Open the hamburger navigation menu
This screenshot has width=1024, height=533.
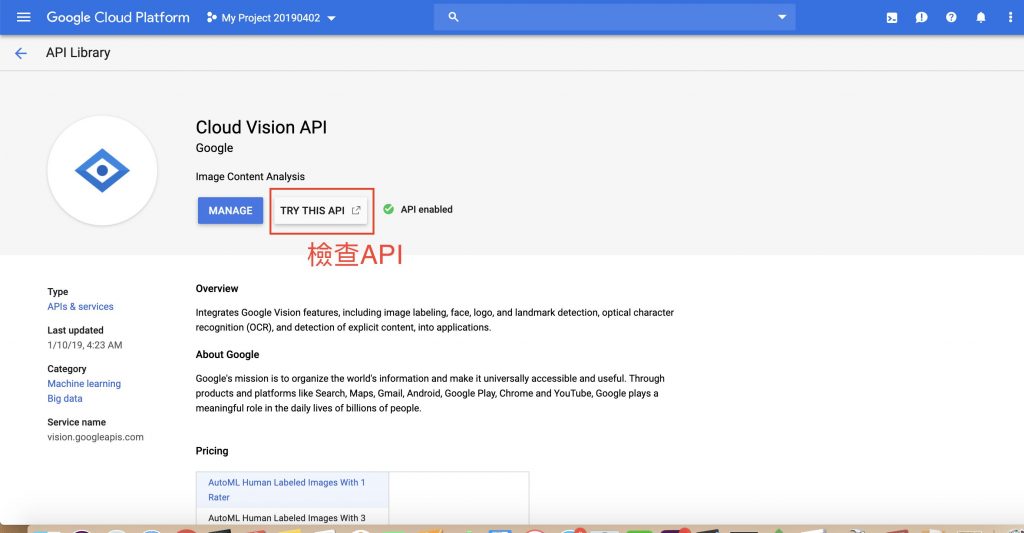click(24, 17)
